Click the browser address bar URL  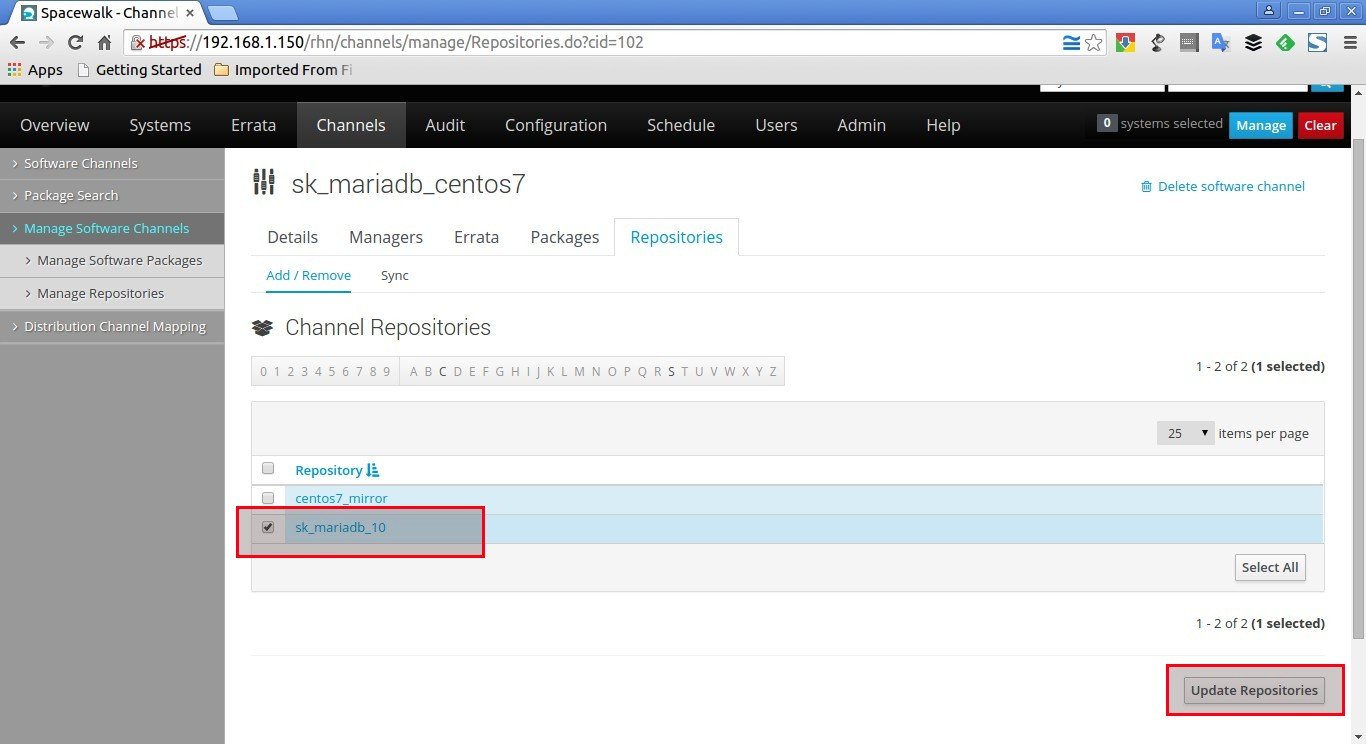[x=396, y=43]
